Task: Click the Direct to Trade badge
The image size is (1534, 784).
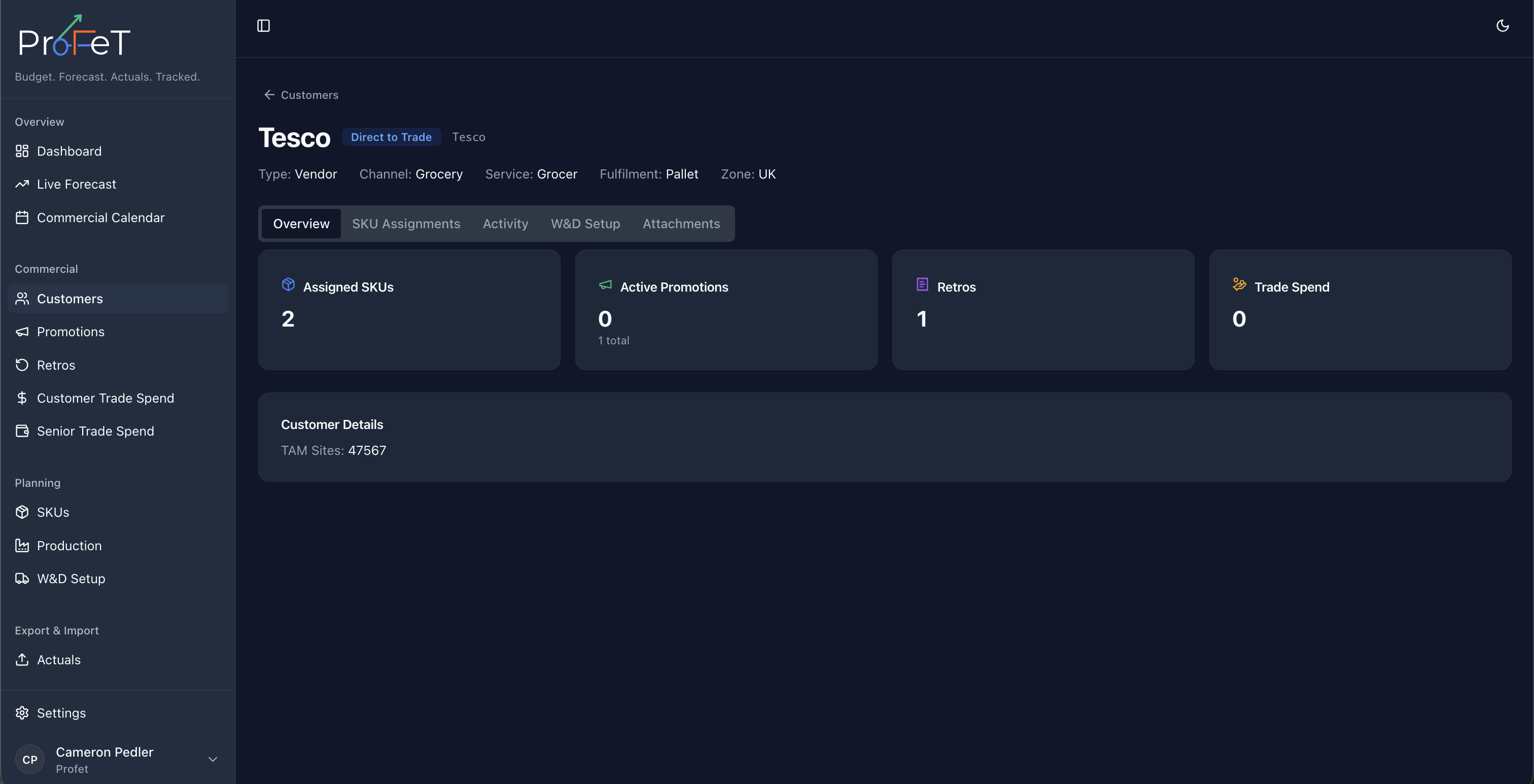Action: [x=391, y=137]
